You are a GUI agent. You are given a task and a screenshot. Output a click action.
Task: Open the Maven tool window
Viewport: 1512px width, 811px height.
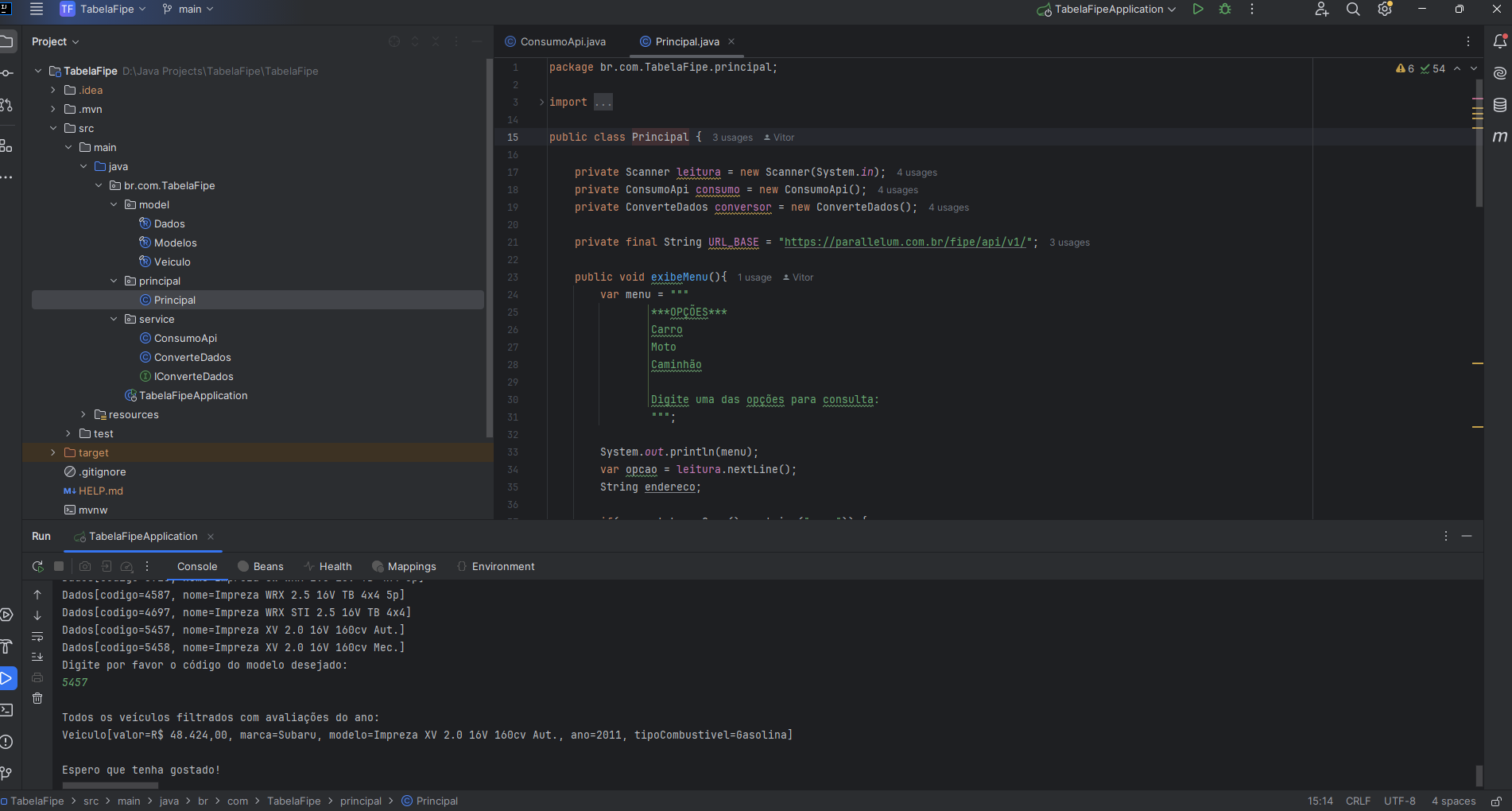(x=1499, y=137)
